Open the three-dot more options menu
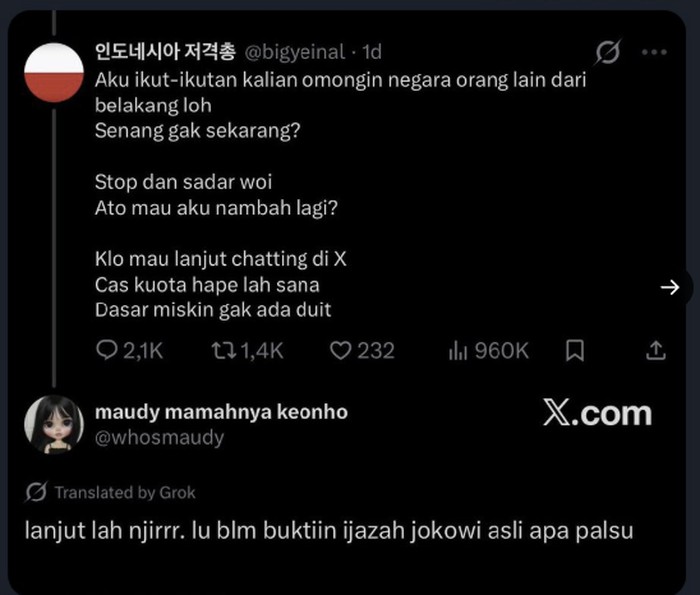 [x=654, y=52]
